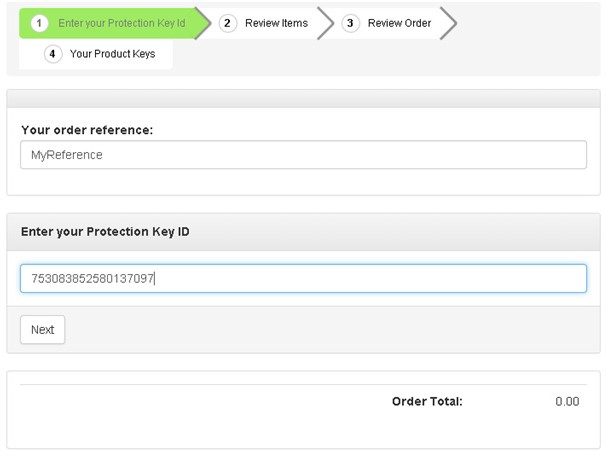606x456 pixels.
Task: Open the 'Enter your Protection Key Id' step
Action: 121,23
